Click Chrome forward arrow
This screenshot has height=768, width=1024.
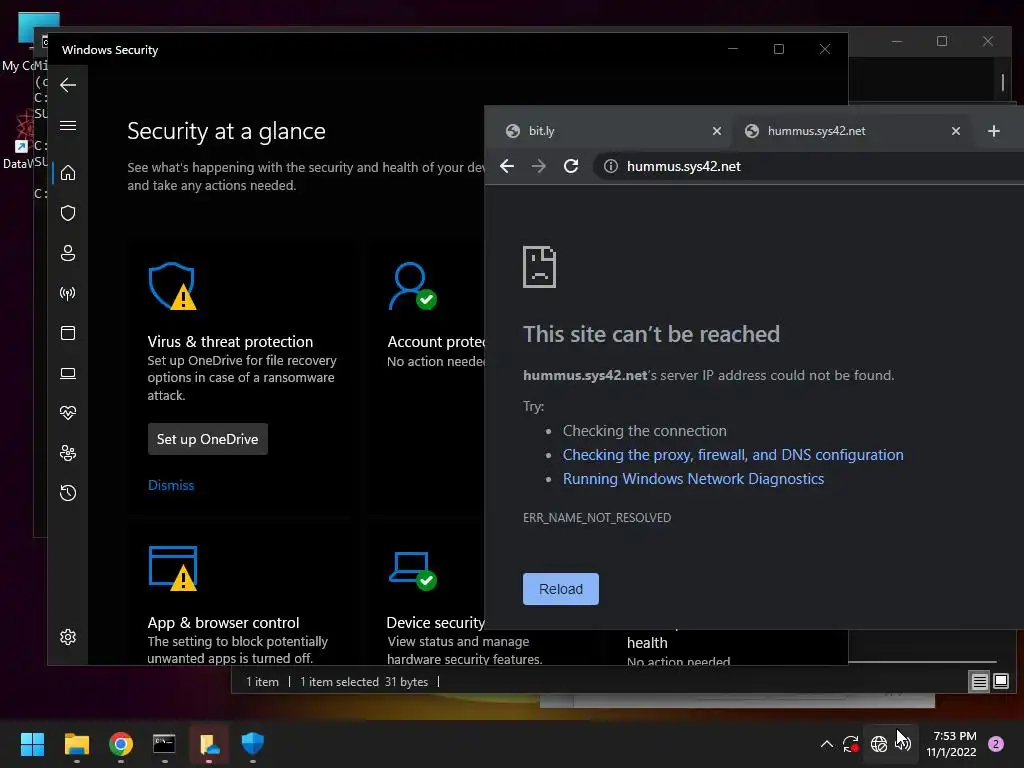(x=539, y=167)
